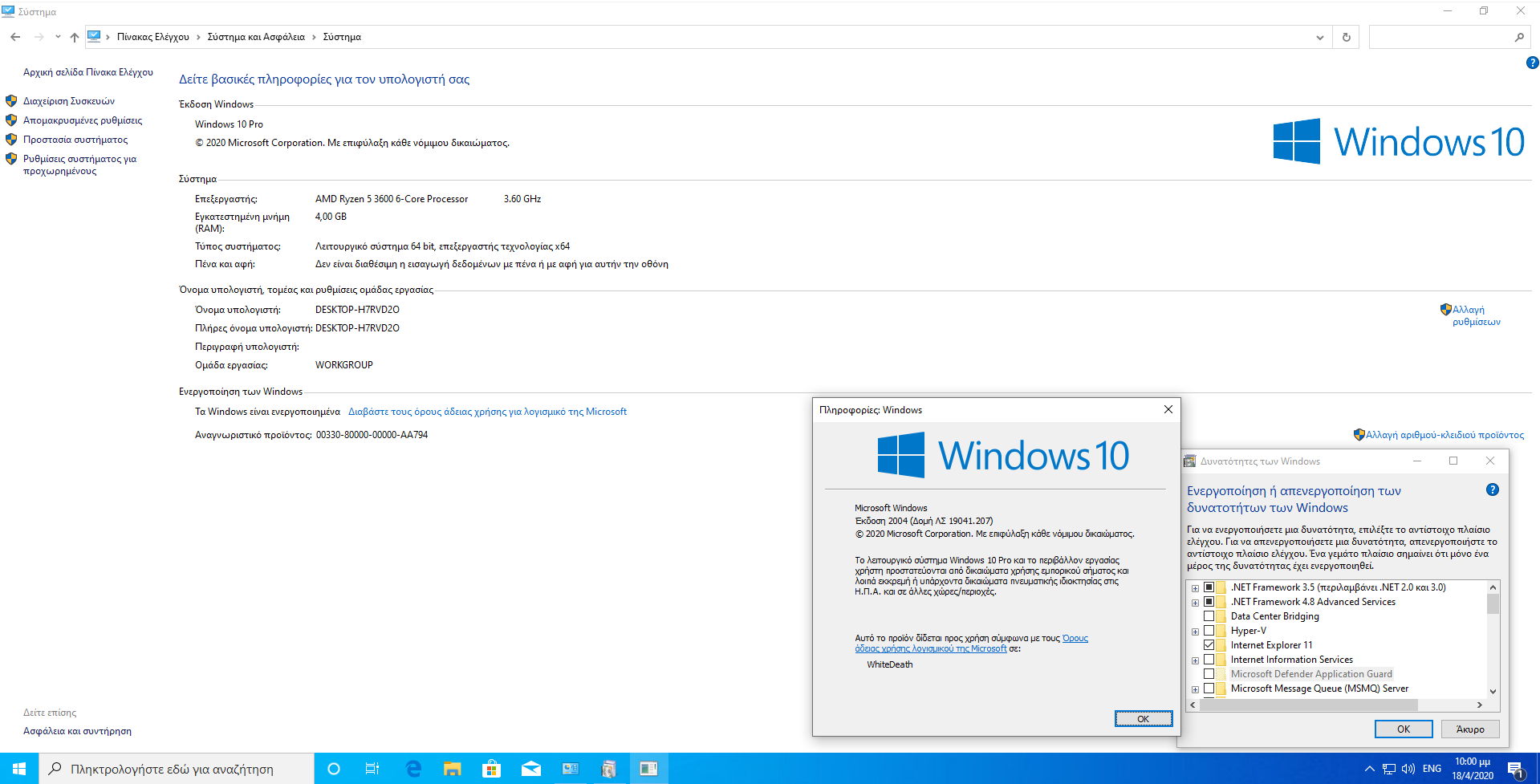Switch to Windows Features taskbar icon

pyautogui.click(x=609, y=769)
